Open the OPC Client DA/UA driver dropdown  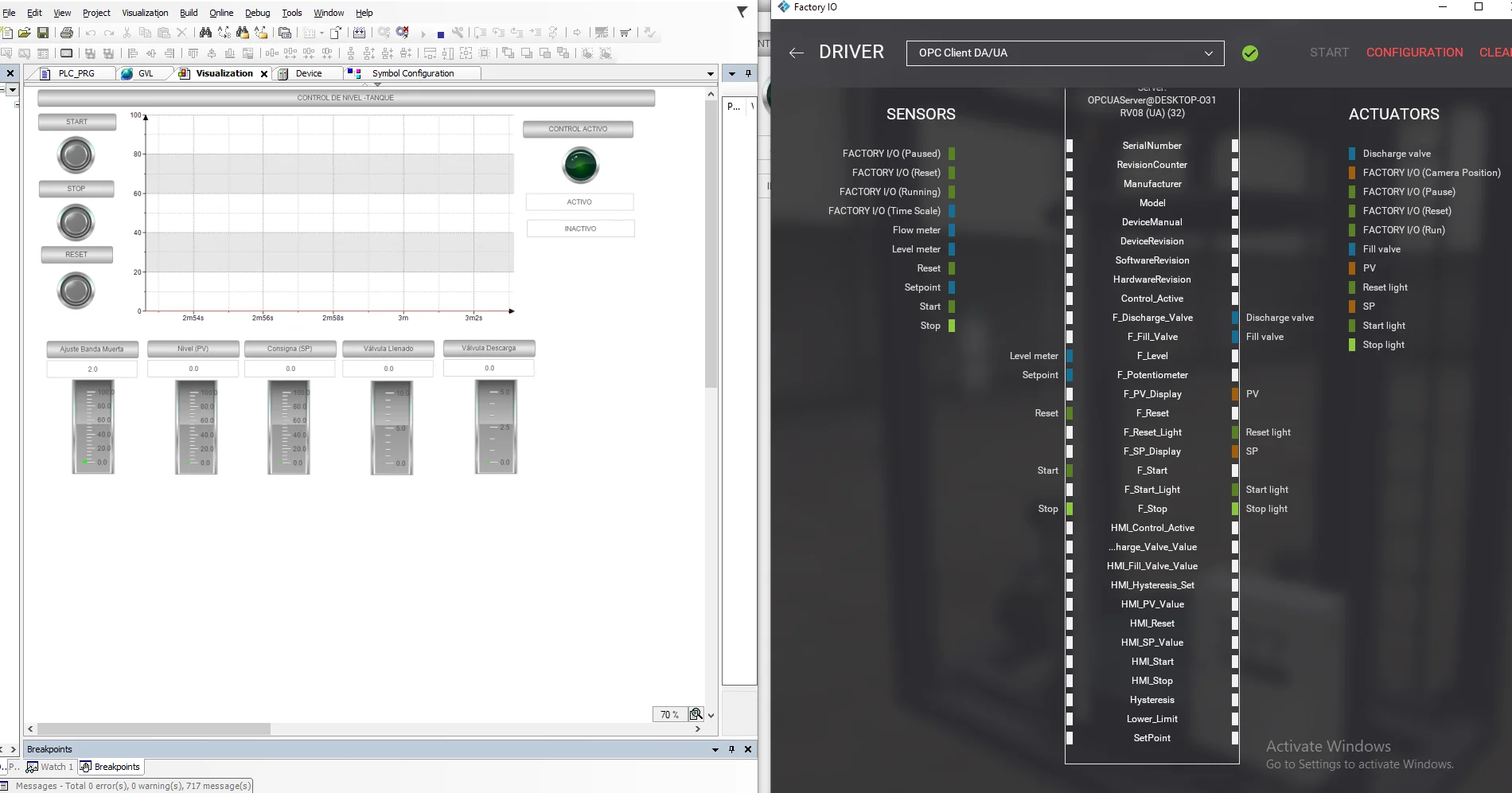[1064, 53]
